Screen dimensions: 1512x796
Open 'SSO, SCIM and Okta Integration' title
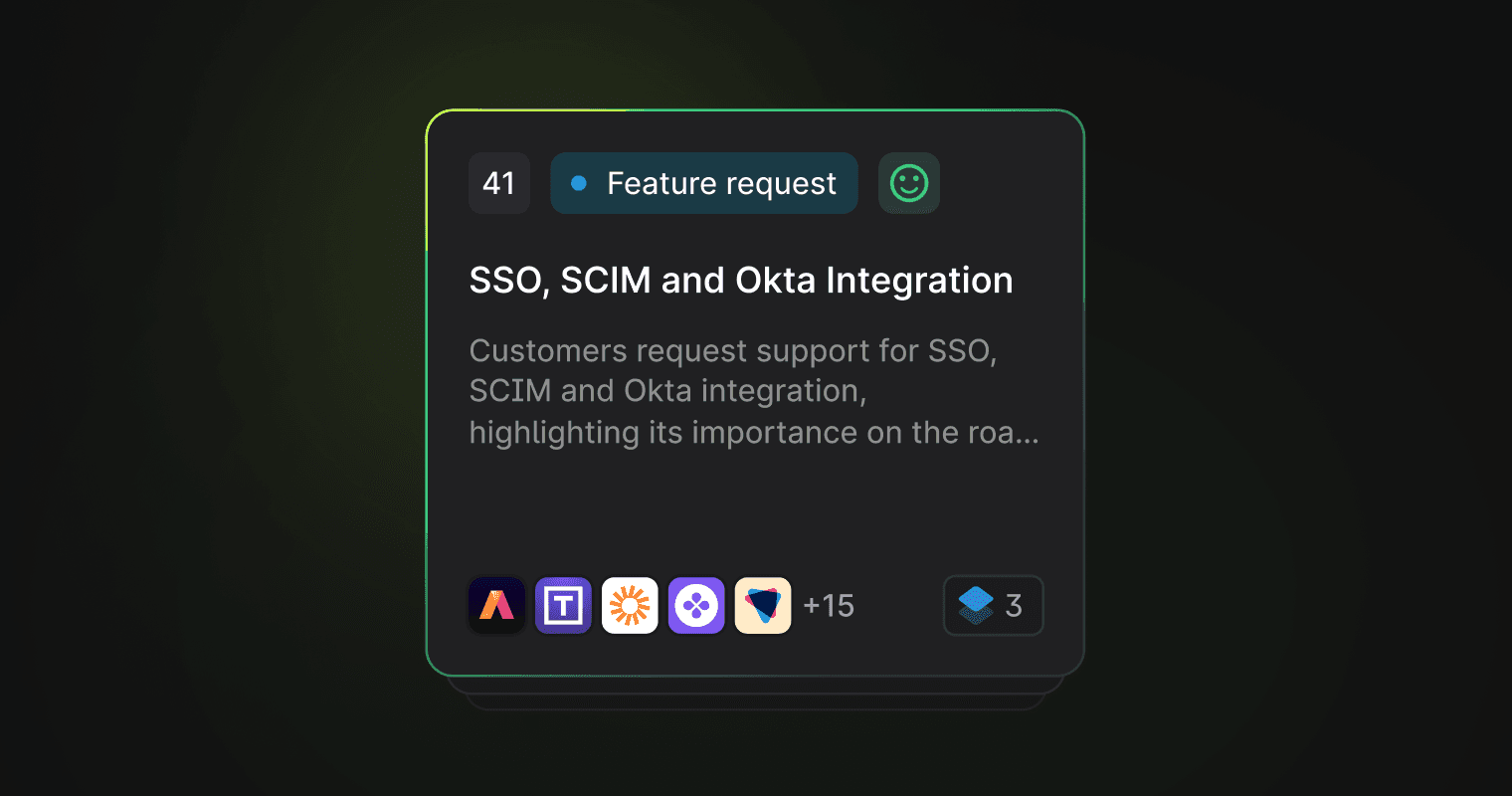pos(740,281)
